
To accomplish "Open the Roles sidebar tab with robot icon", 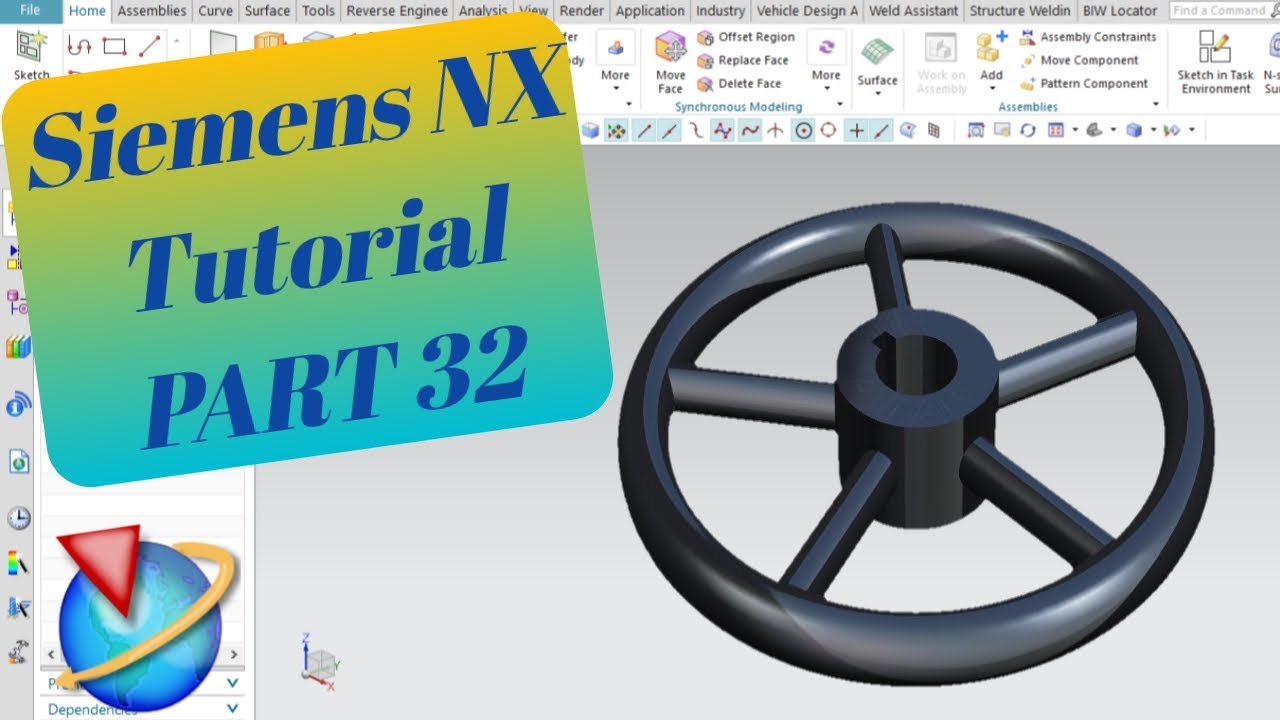I will (x=19, y=652).
